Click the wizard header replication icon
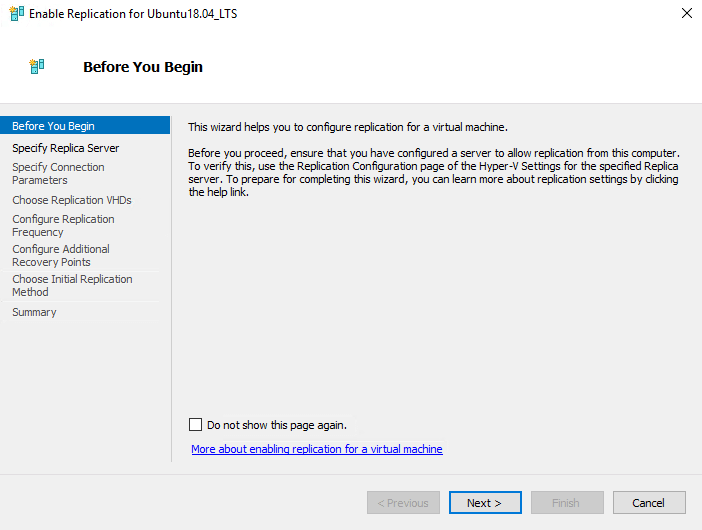 pos(37,66)
